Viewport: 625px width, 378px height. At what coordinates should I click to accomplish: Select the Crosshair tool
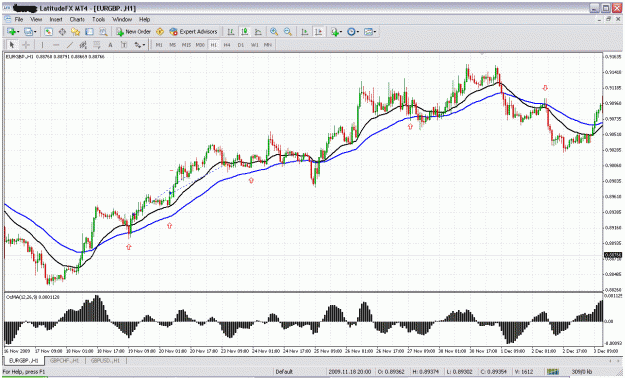(26, 45)
